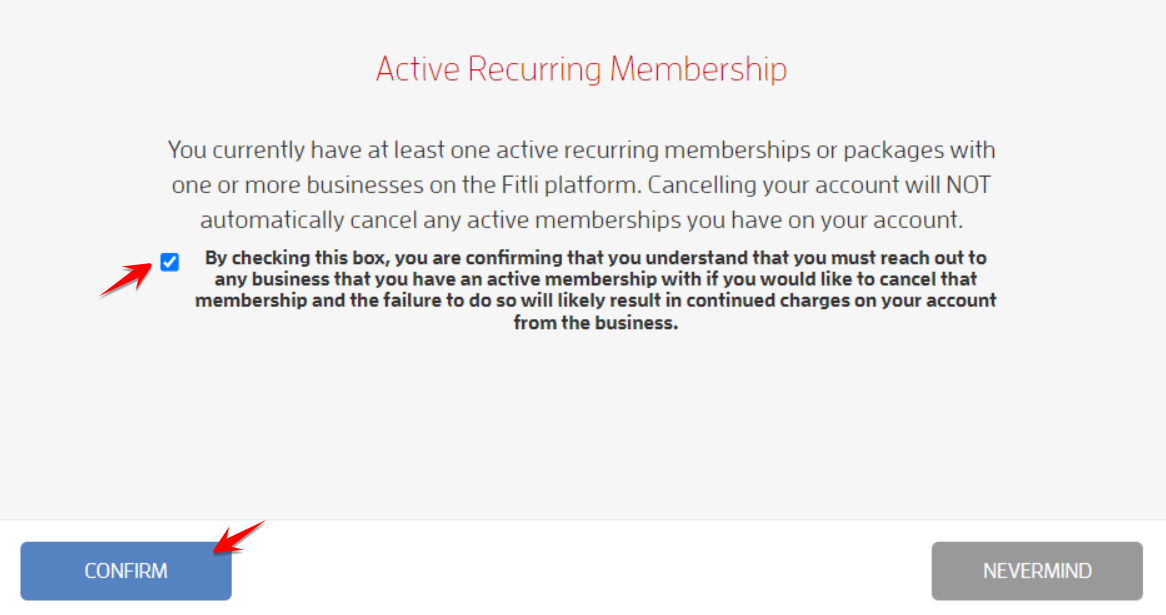Click the red arrow pointing at CONFIRM
Screen dimensions: 1166x615
[239, 537]
